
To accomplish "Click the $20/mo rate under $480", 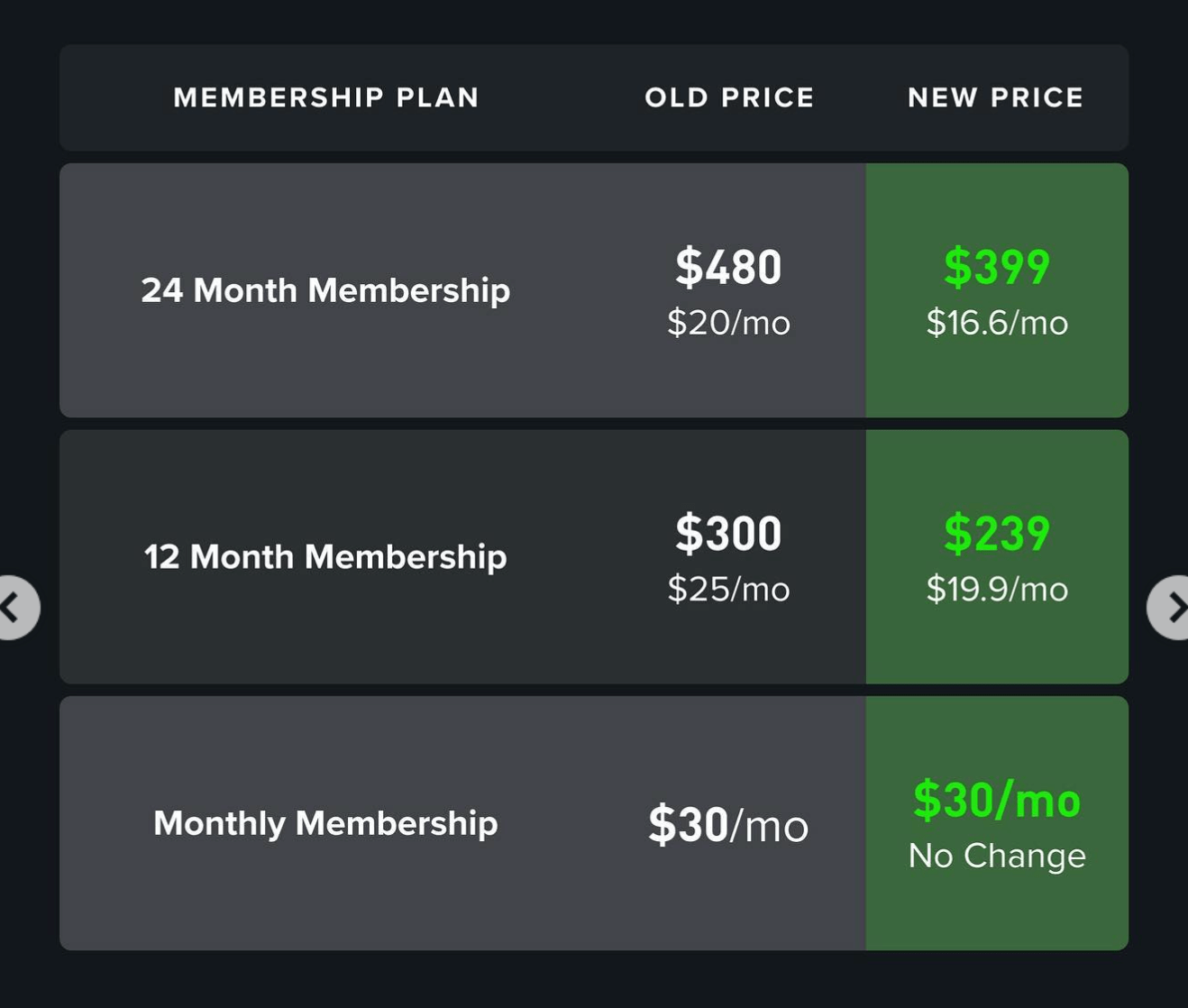I will (729, 323).
